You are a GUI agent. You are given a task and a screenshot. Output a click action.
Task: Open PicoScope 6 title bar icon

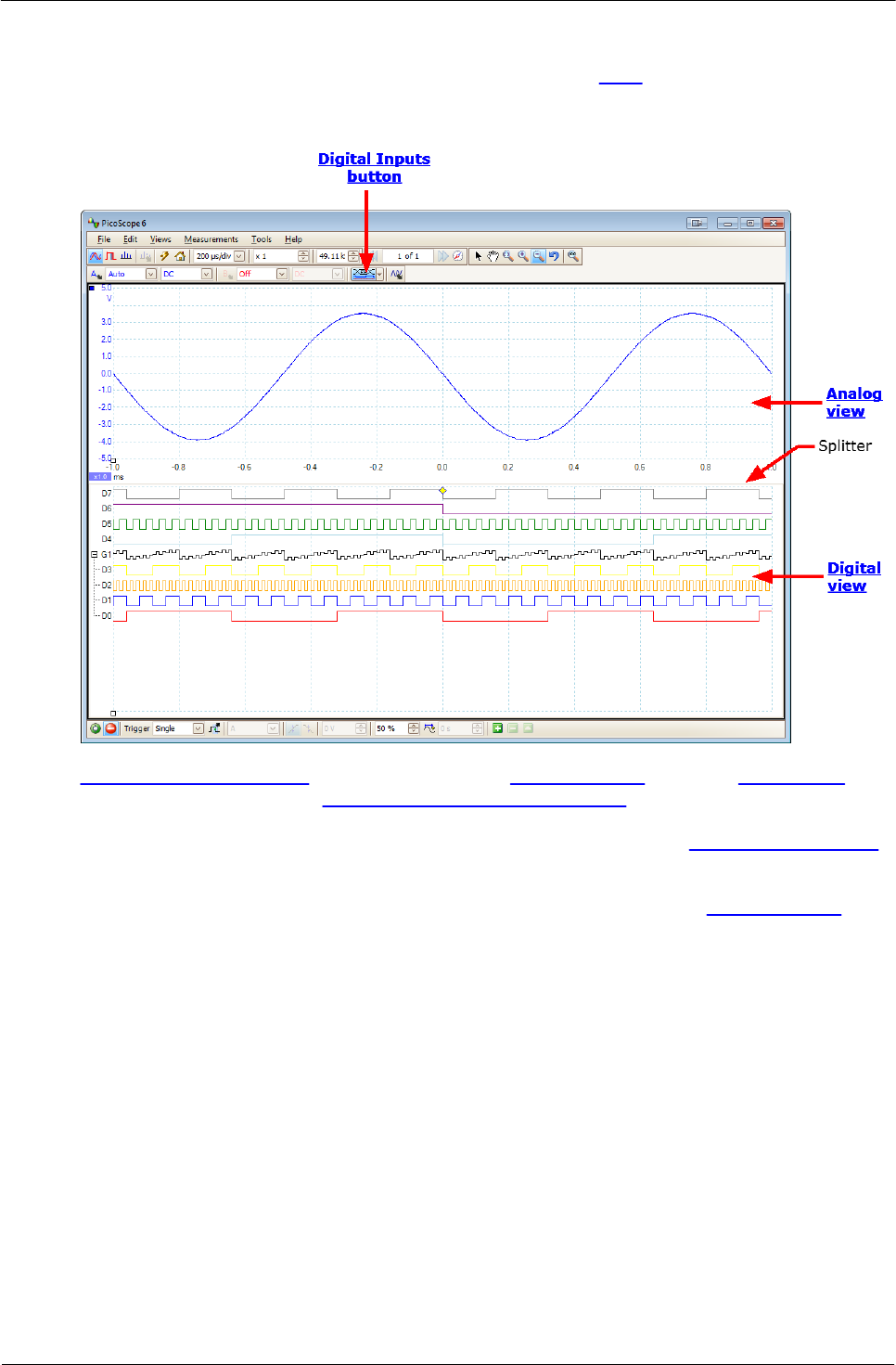(93, 223)
